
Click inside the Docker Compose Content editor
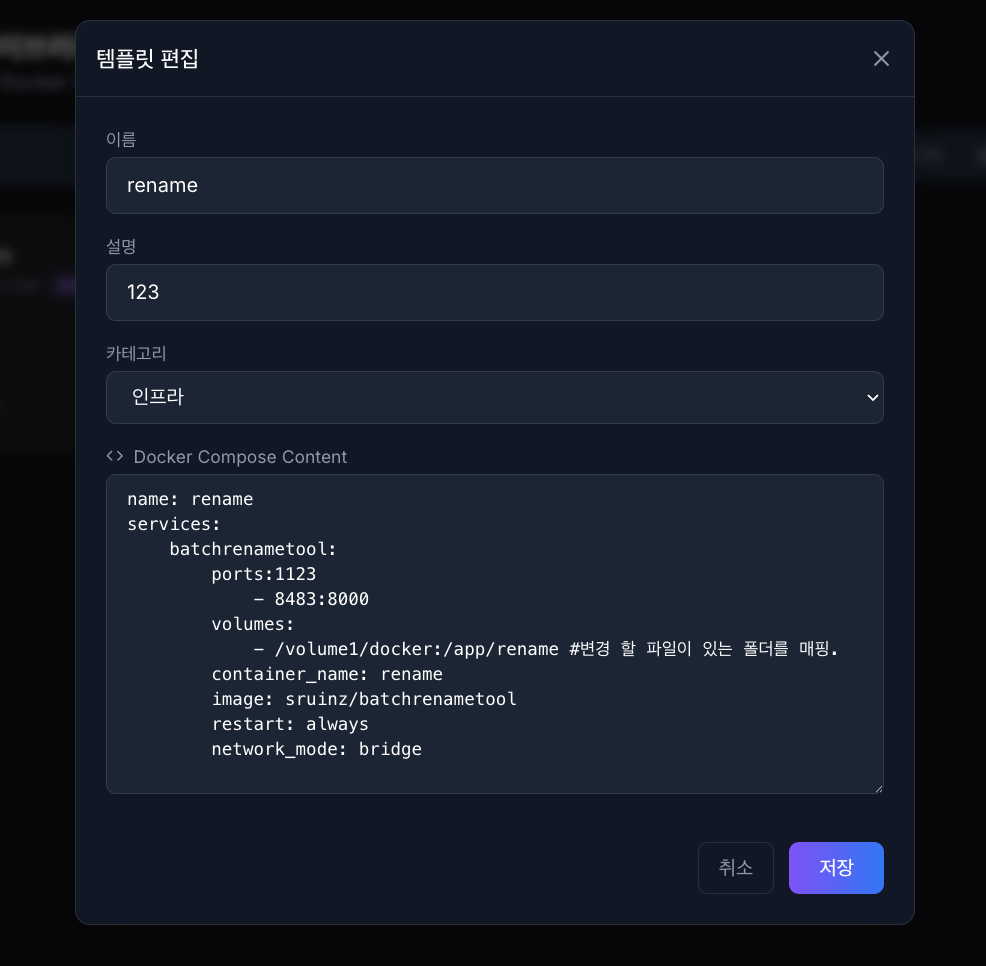[x=494, y=633]
